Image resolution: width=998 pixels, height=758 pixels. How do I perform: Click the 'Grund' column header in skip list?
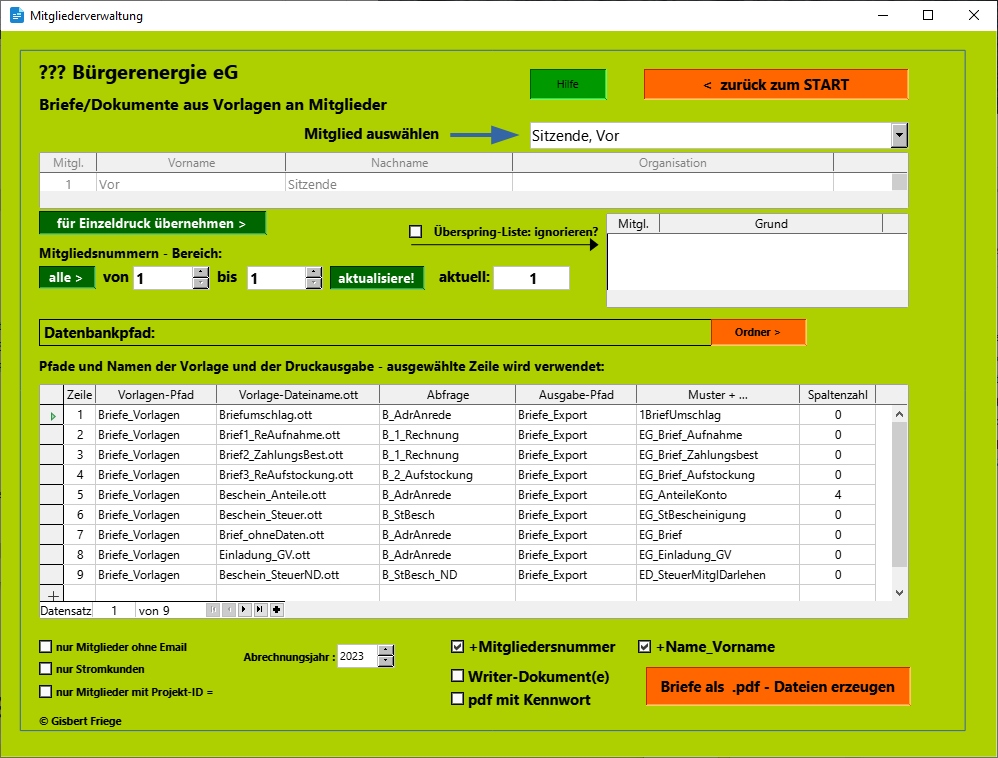click(771, 224)
